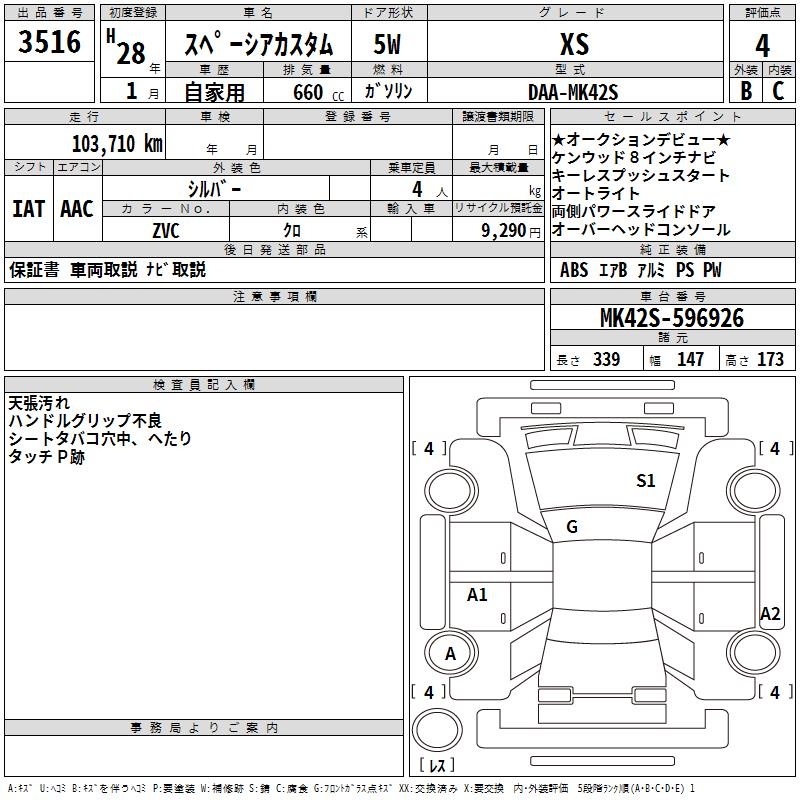Click the mileage 103,710 km
Screen dimensions: 800x800
click(x=117, y=144)
